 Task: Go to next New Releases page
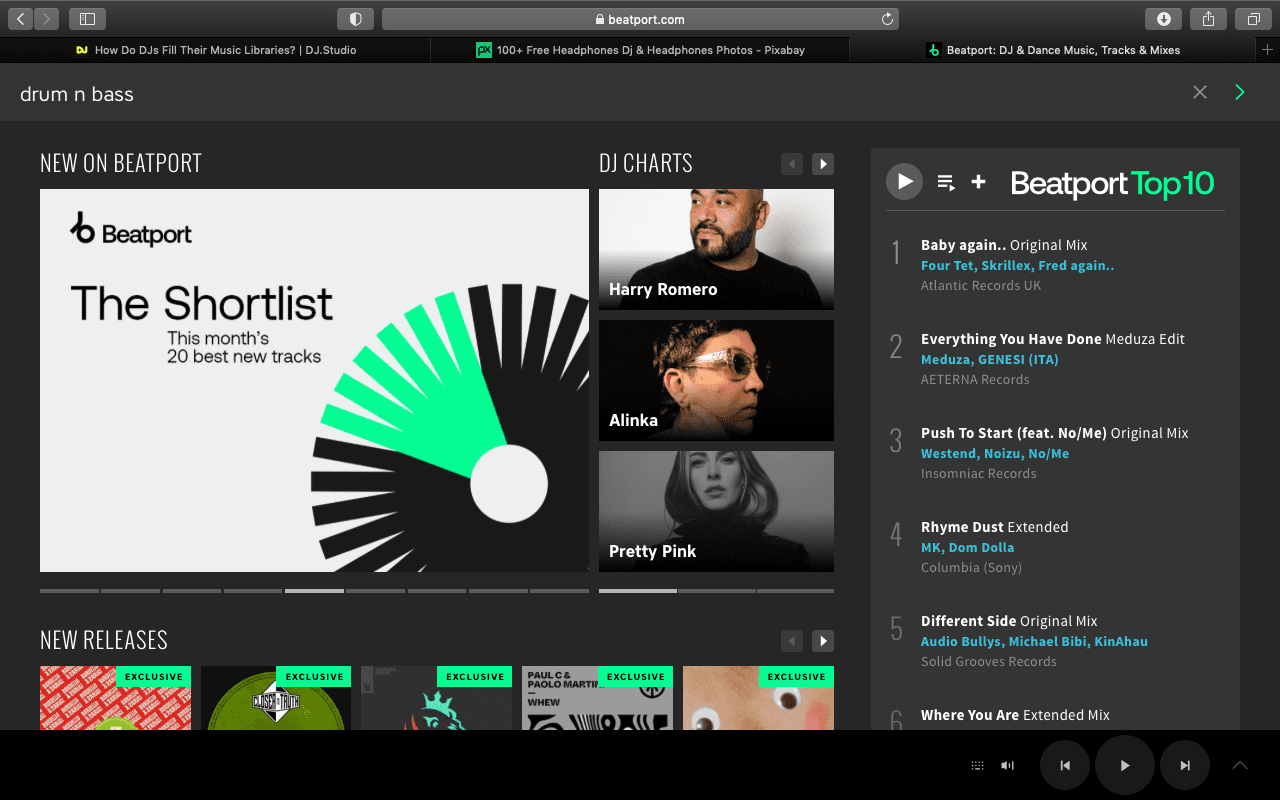[x=823, y=641]
